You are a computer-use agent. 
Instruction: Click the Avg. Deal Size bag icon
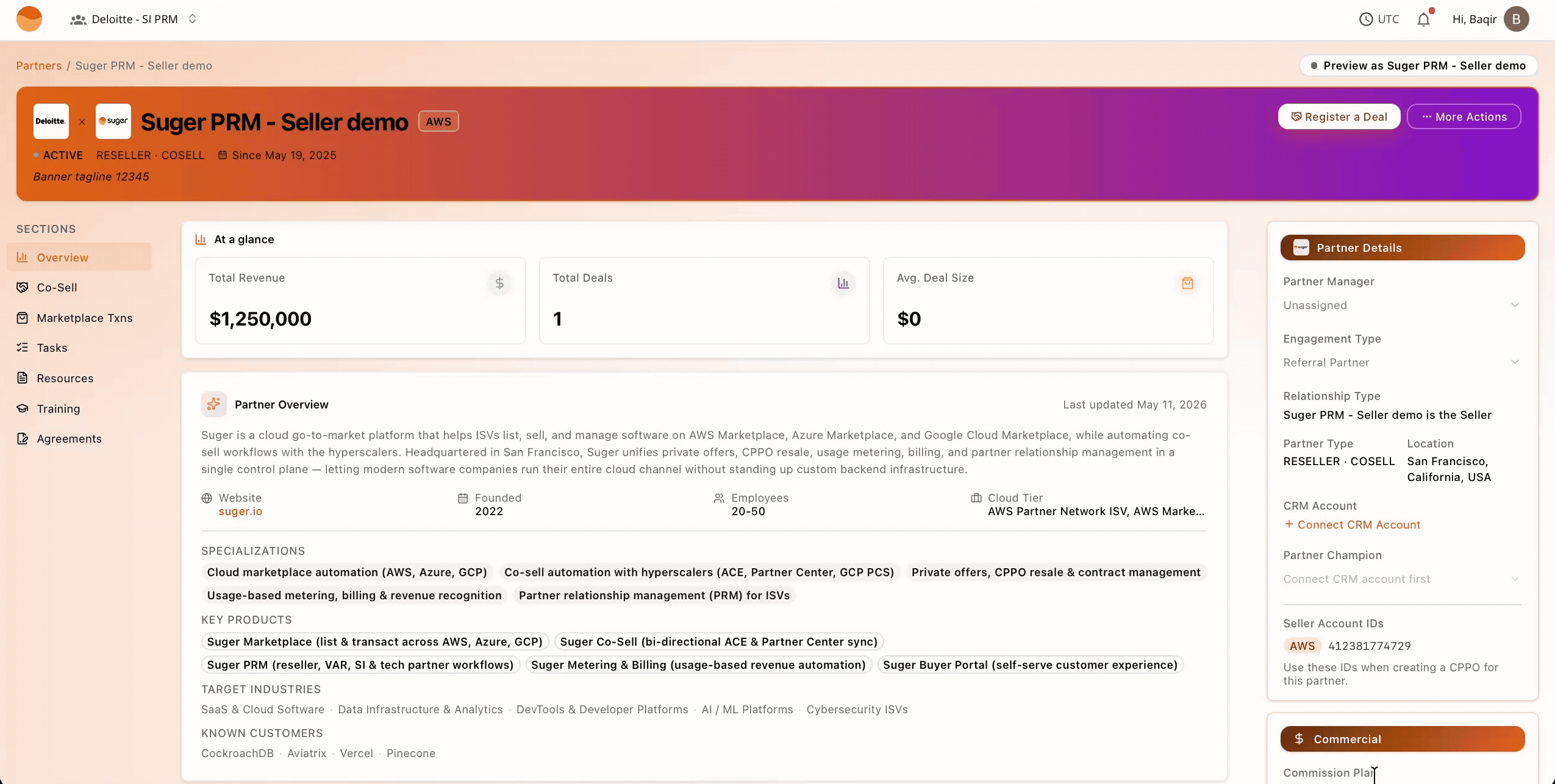click(1187, 283)
